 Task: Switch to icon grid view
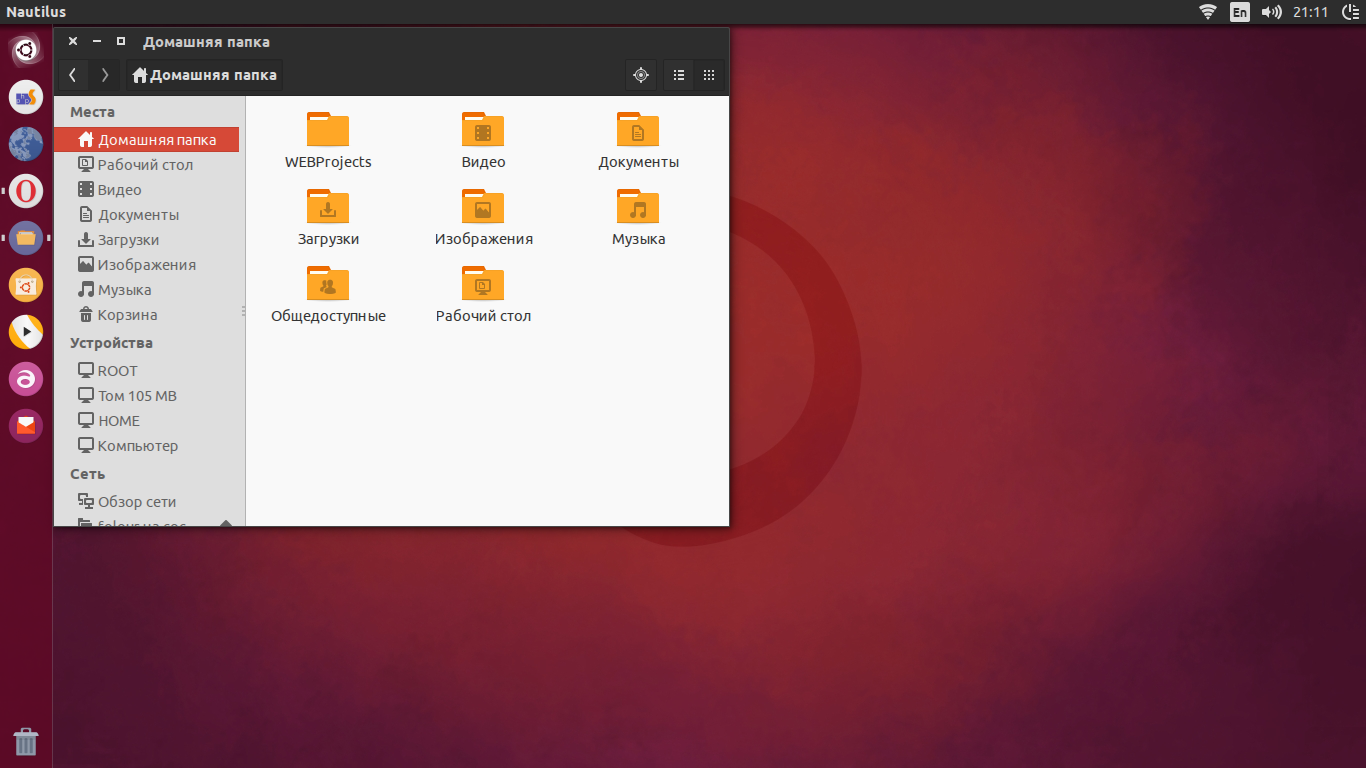pyautogui.click(x=709, y=75)
